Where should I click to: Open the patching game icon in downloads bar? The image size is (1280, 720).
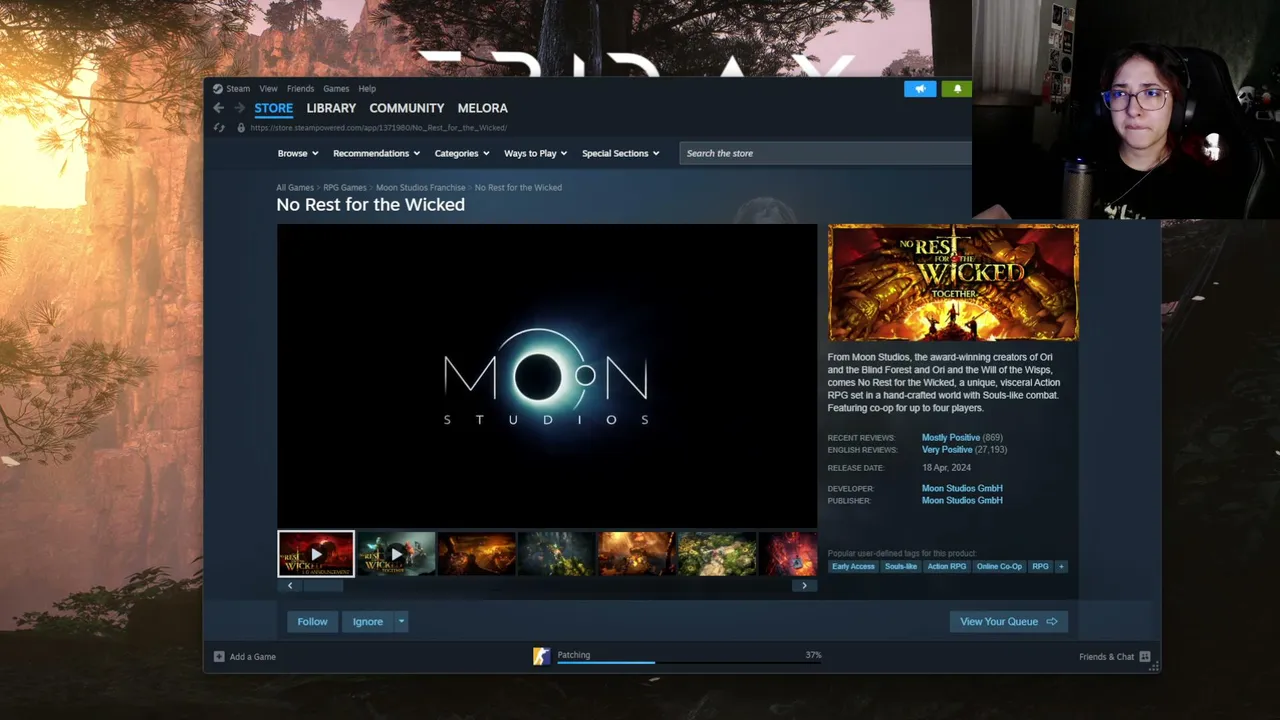(x=541, y=656)
